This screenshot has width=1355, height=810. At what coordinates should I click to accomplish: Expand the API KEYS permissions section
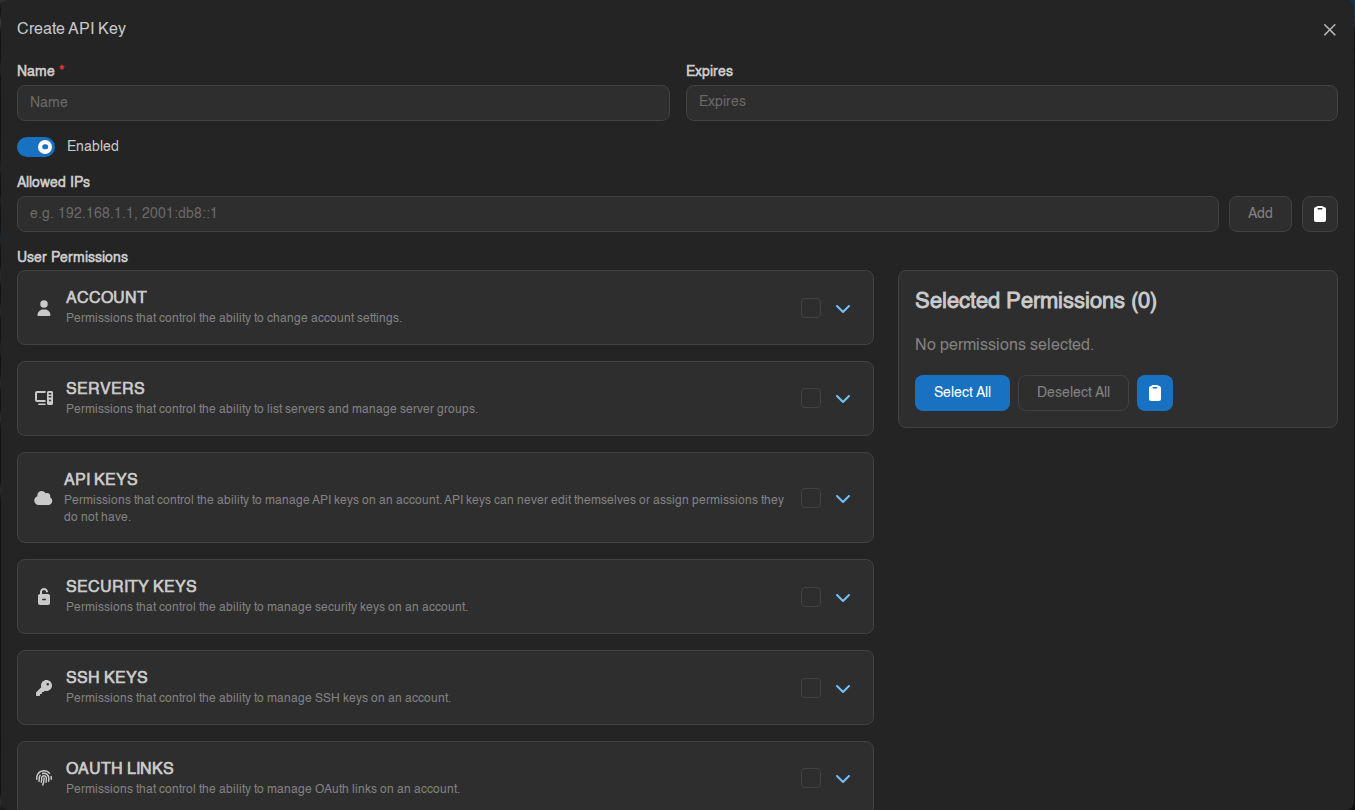[x=843, y=498]
